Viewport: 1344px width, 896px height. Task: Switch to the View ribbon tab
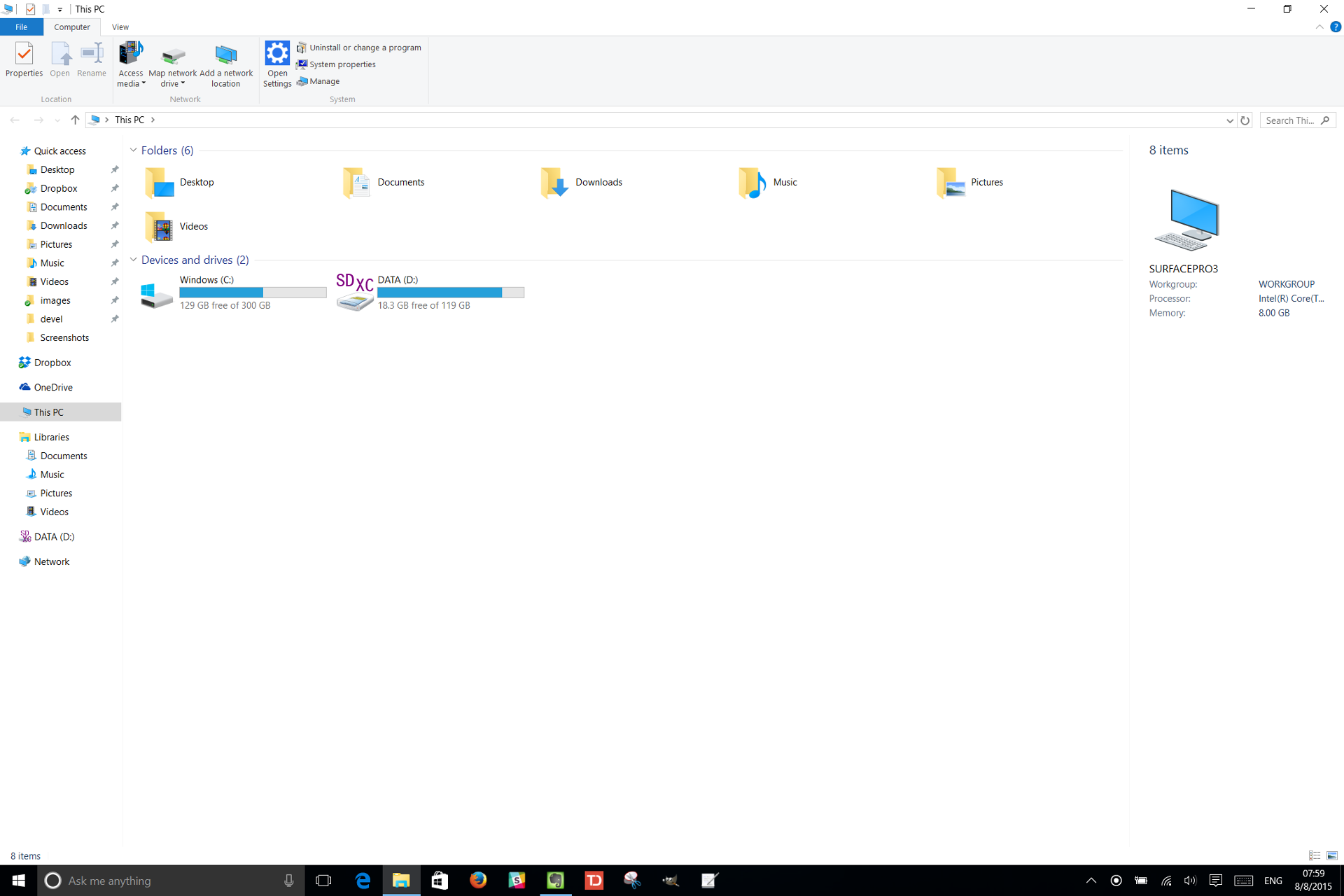120,27
